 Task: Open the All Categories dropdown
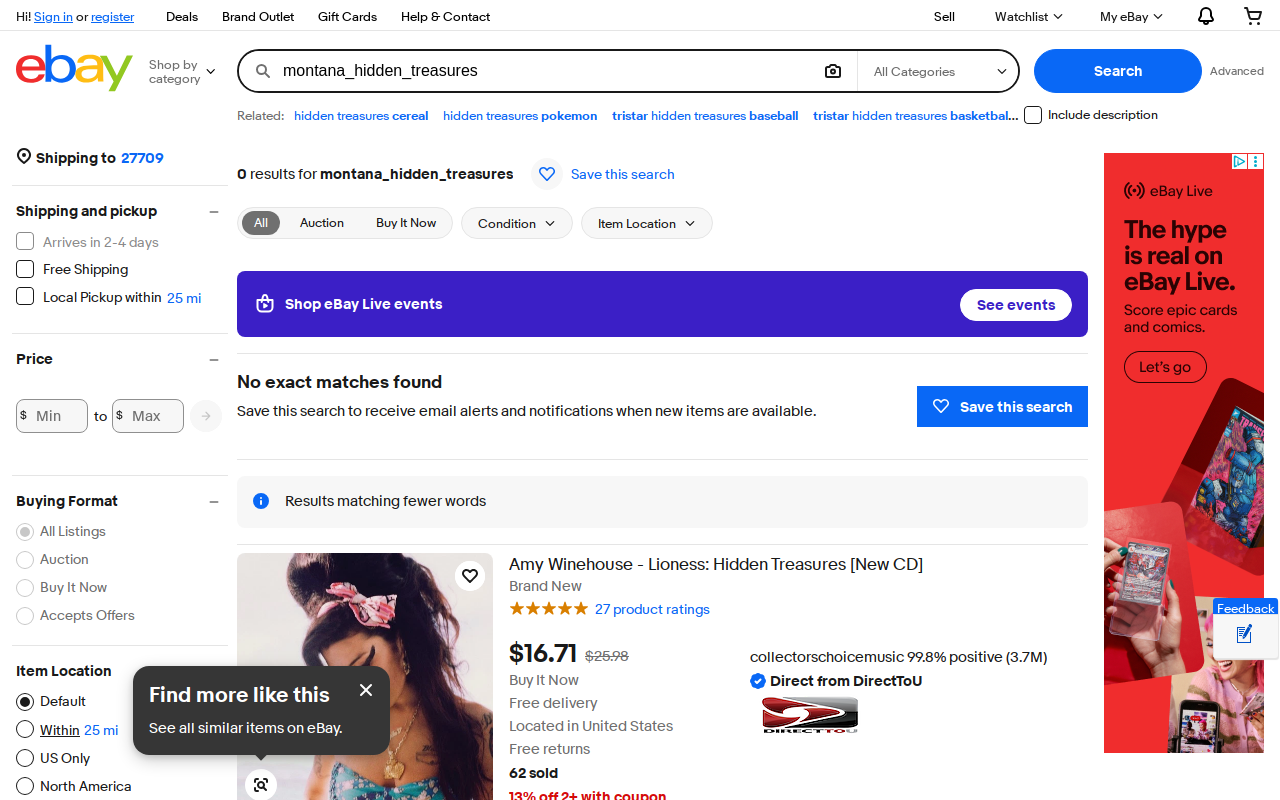click(x=939, y=72)
